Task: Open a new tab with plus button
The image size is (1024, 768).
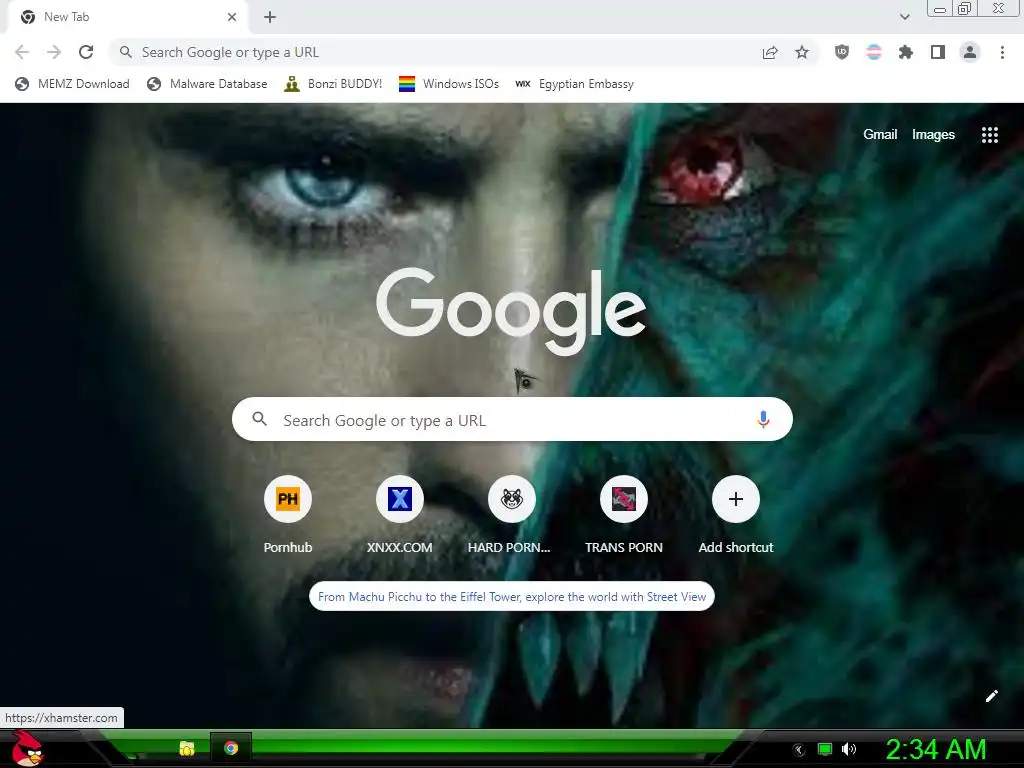Action: pos(270,17)
